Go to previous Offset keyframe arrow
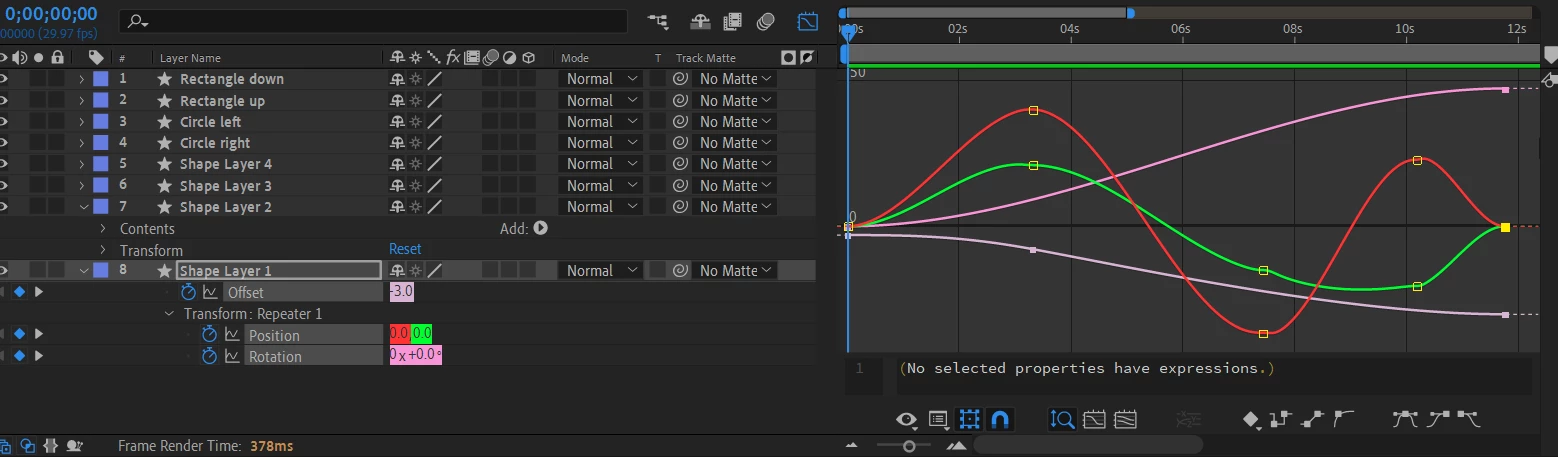Viewport: 1558px width, 457px height. click(4, 292)
